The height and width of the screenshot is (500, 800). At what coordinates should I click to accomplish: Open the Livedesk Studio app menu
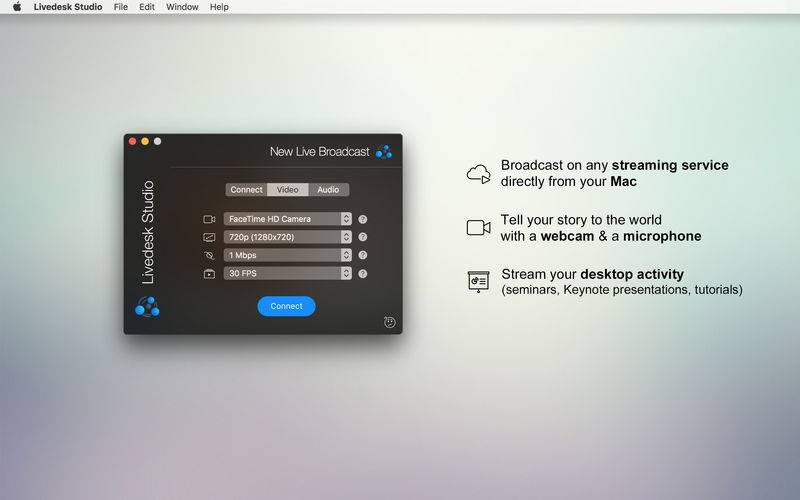click(68, 7)
